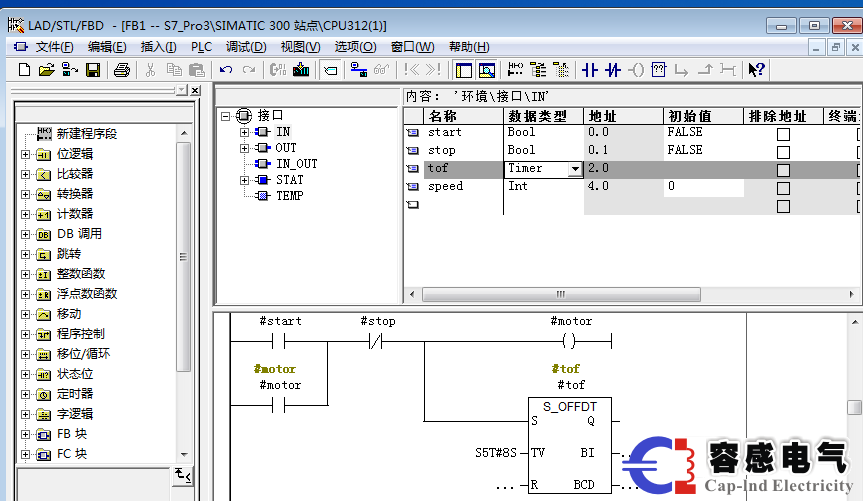Image resolution: width=863 pixels, height=501 pixels.
Task: Open the 插入(I) menu
Action: click(159, 47)
